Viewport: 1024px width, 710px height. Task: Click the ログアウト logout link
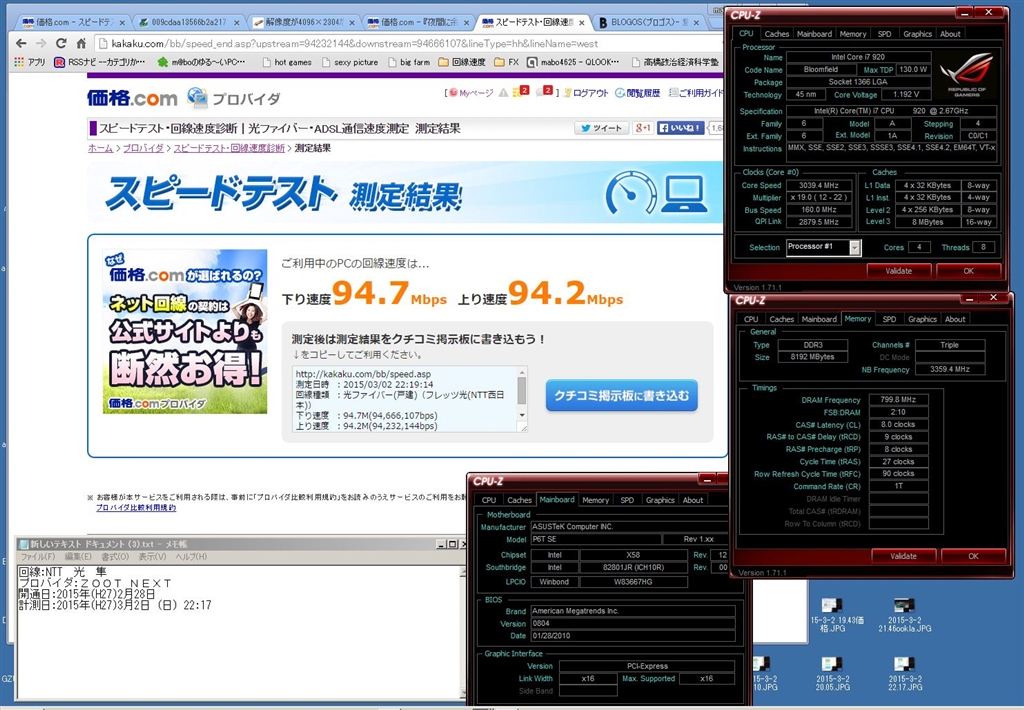(x=586, y=93)
